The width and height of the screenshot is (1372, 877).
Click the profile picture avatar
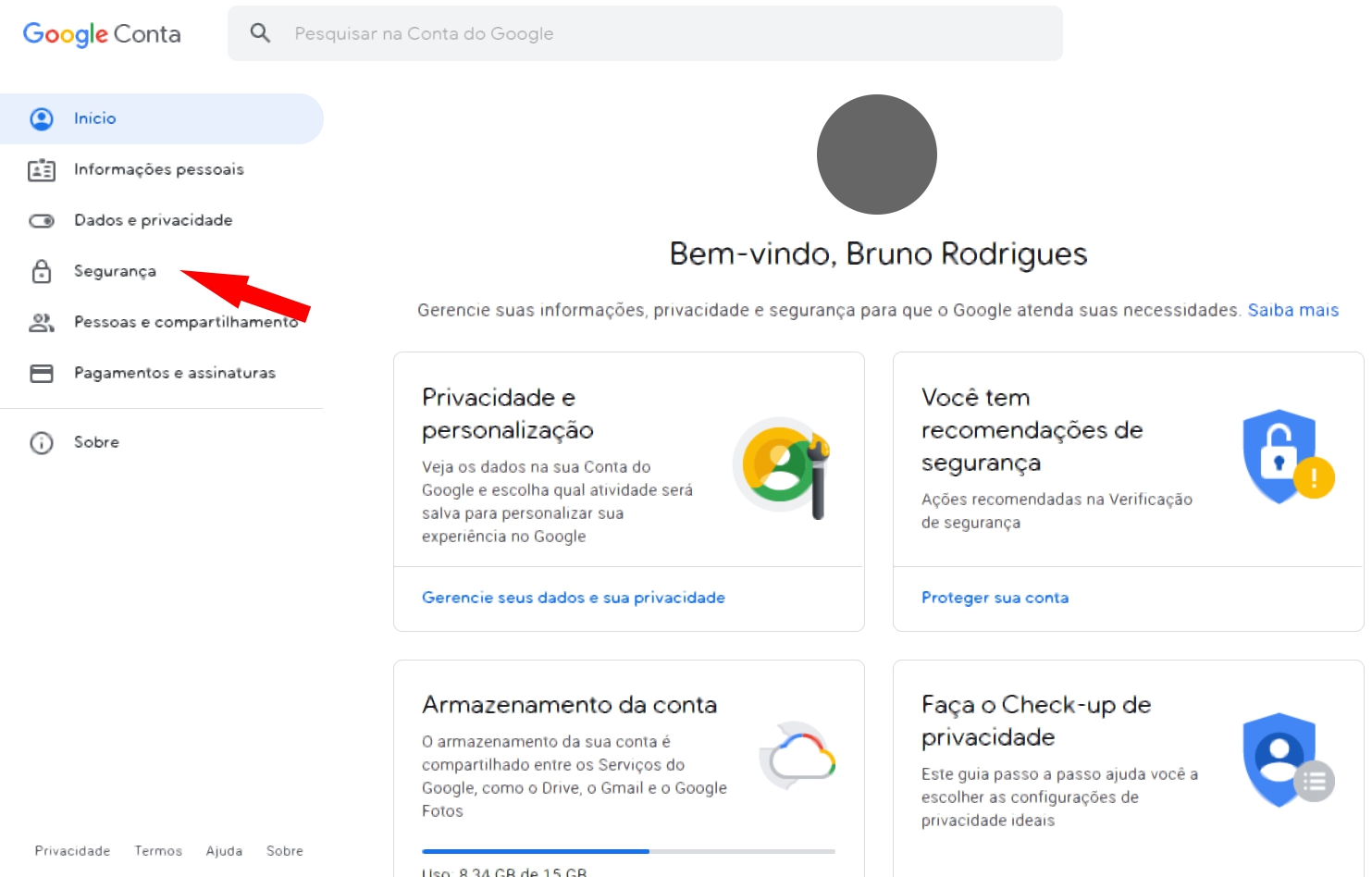(x=877, y=154)
